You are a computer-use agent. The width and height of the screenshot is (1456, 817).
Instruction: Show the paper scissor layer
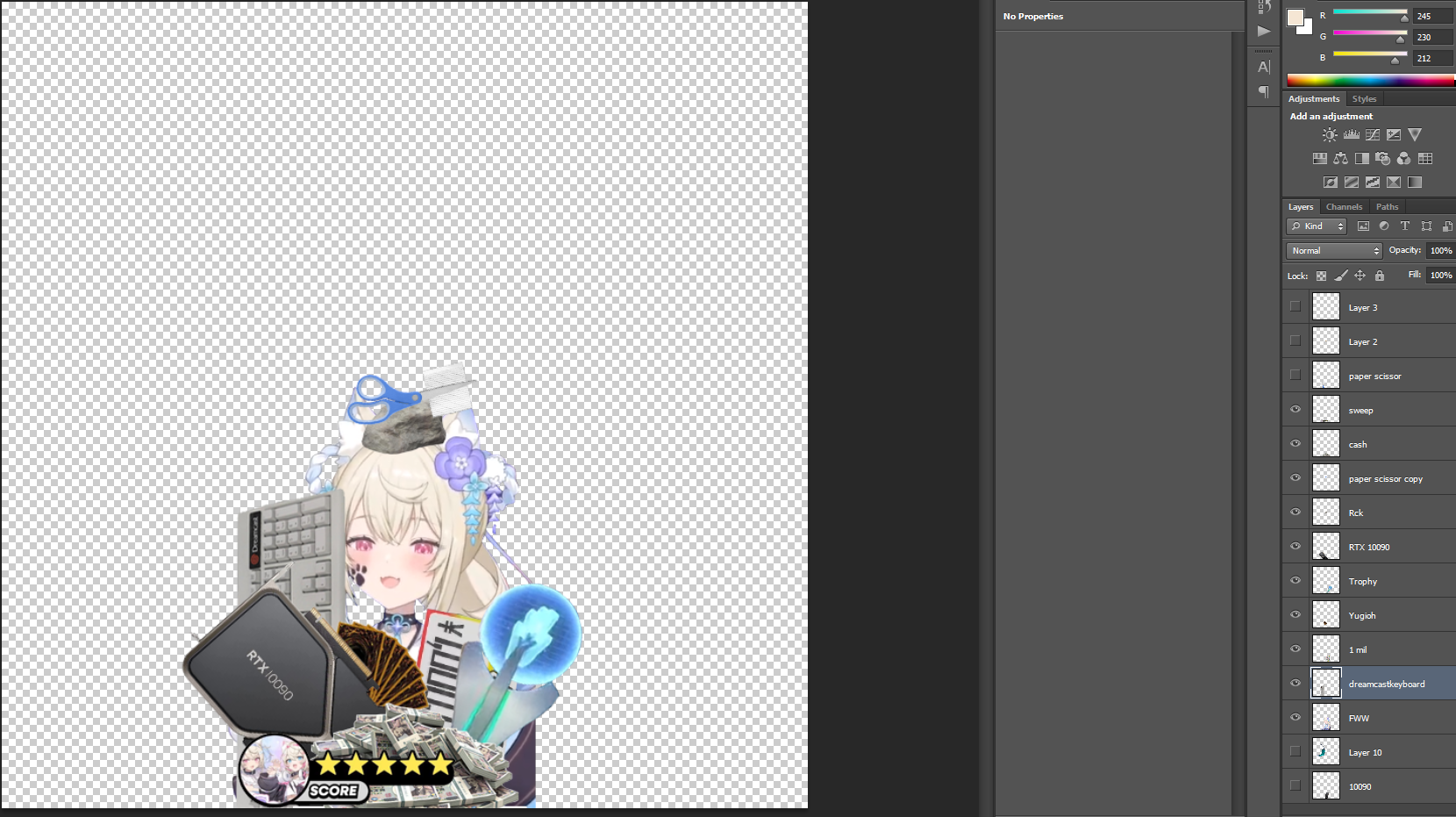click(x=1295, y=376)
